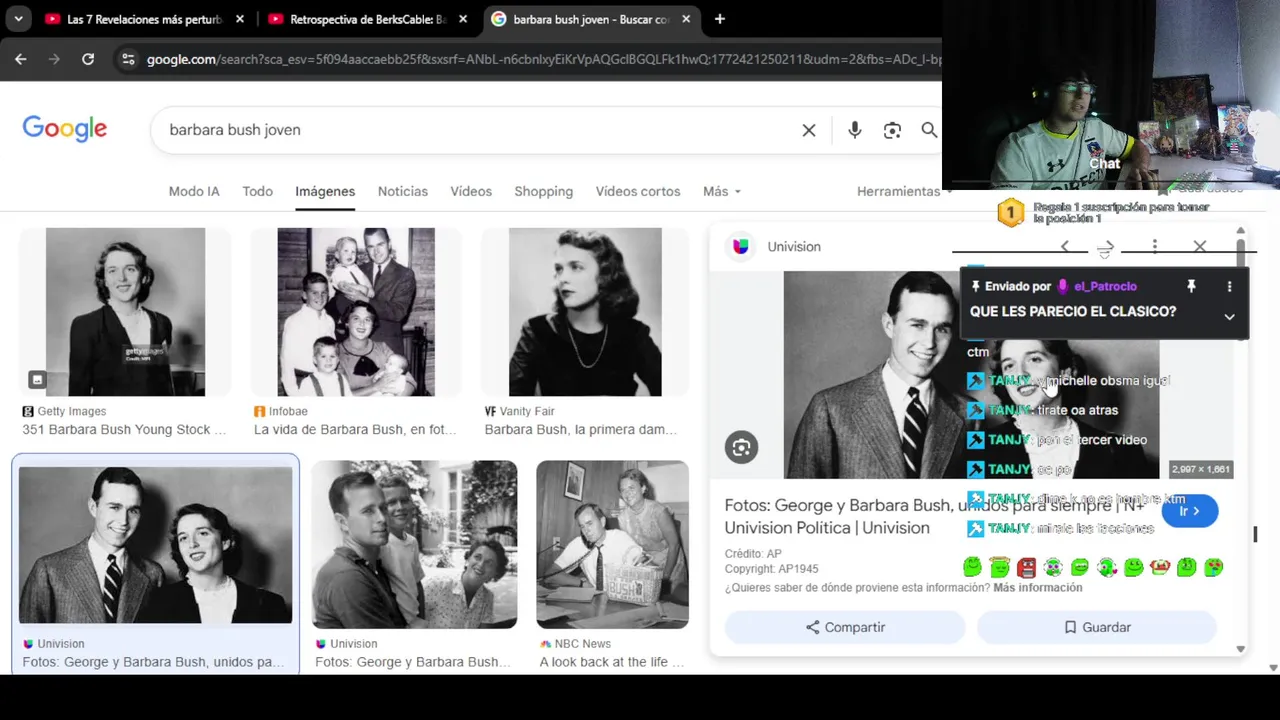This screenshot has width=1280, height=720.
Task: Open the 'Shopping' results tab
Action: (544, 191)
